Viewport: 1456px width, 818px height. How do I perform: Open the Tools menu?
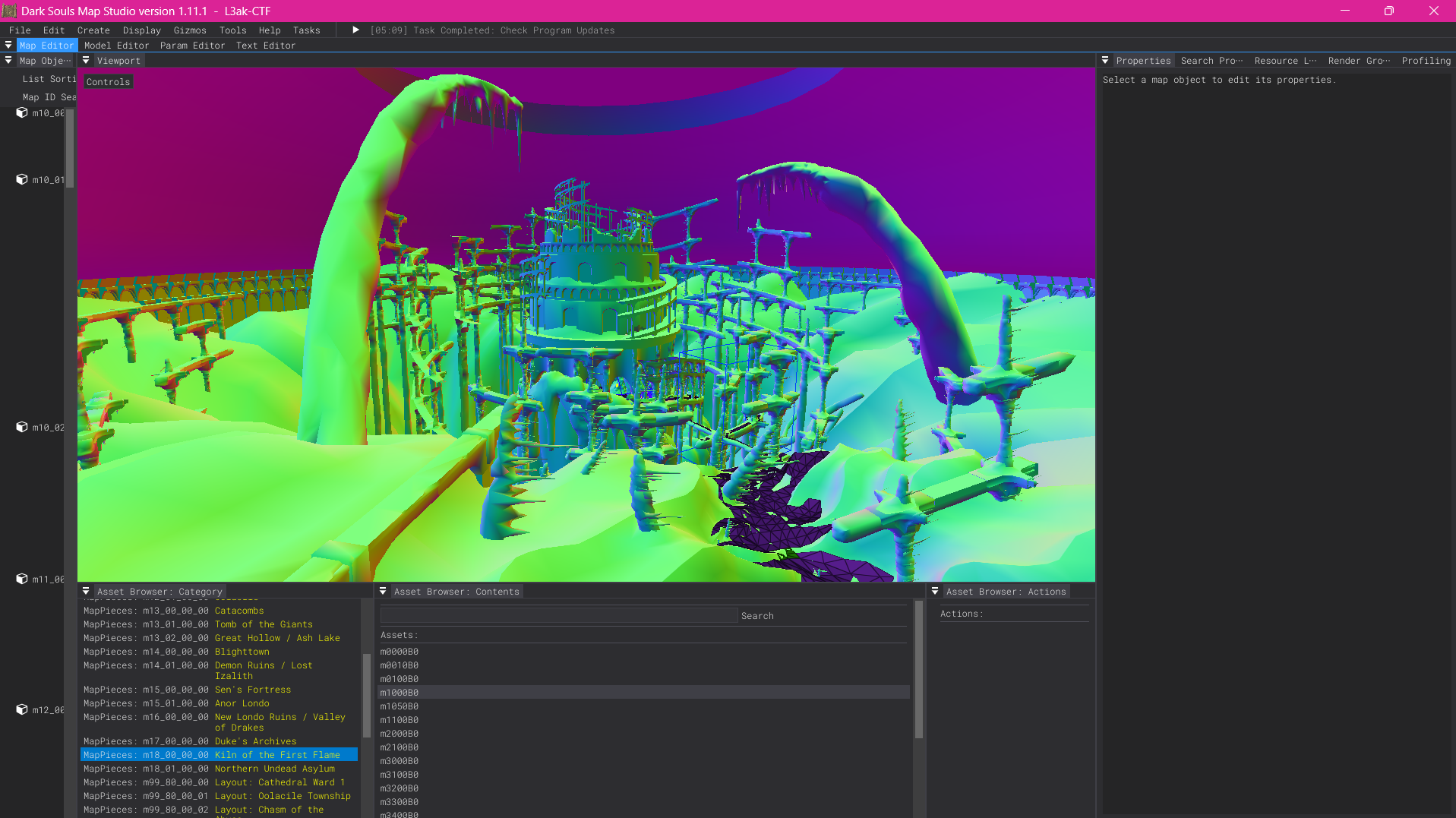click(233, 30)
